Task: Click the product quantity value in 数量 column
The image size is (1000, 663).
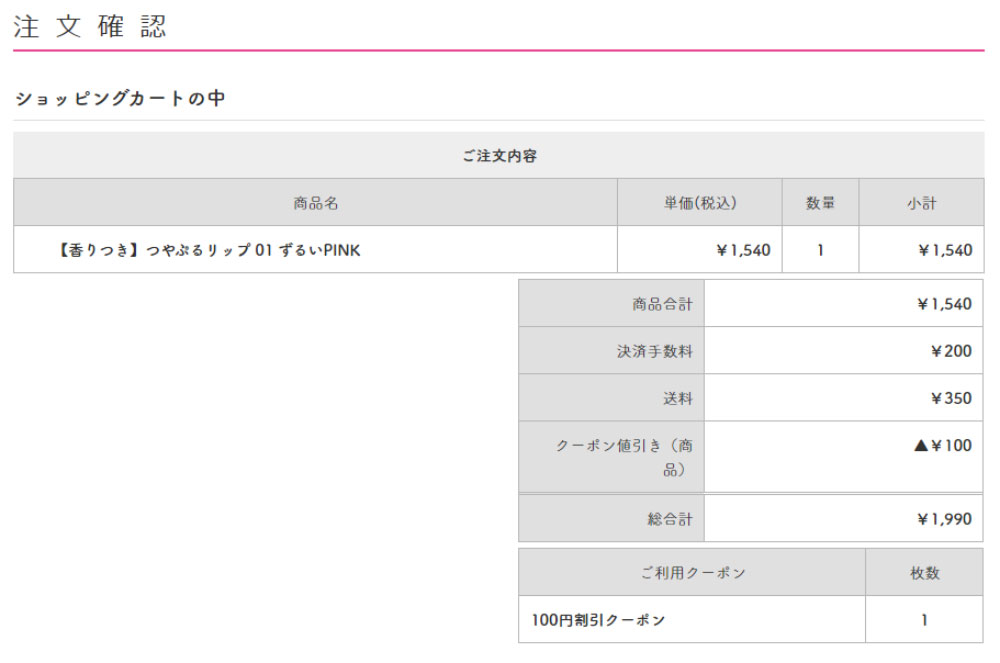Action: [x=820, y=250]
